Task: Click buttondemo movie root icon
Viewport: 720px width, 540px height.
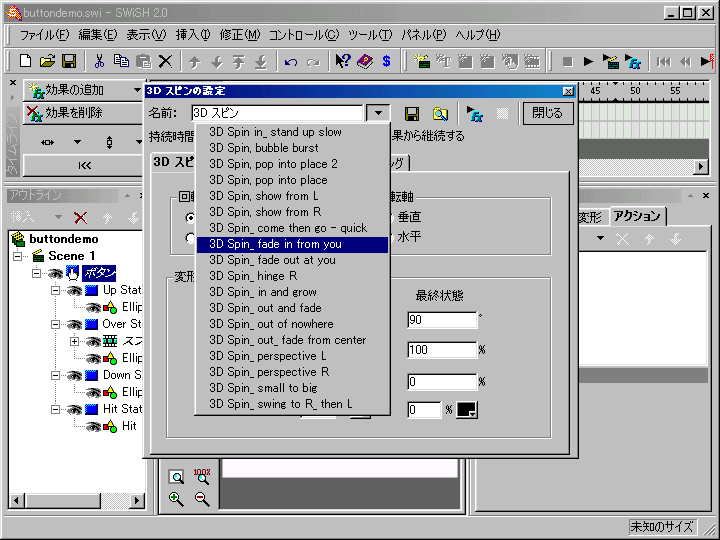Action: [18, 239]
